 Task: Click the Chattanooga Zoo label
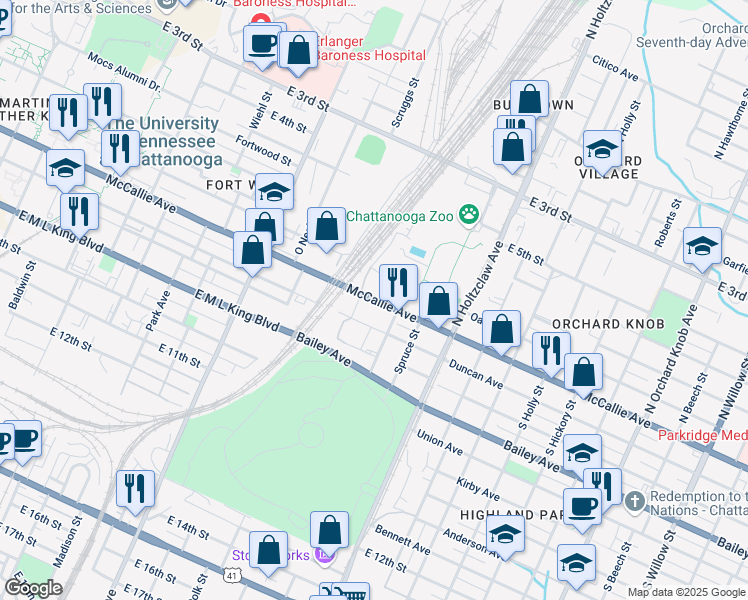[399, 216]
